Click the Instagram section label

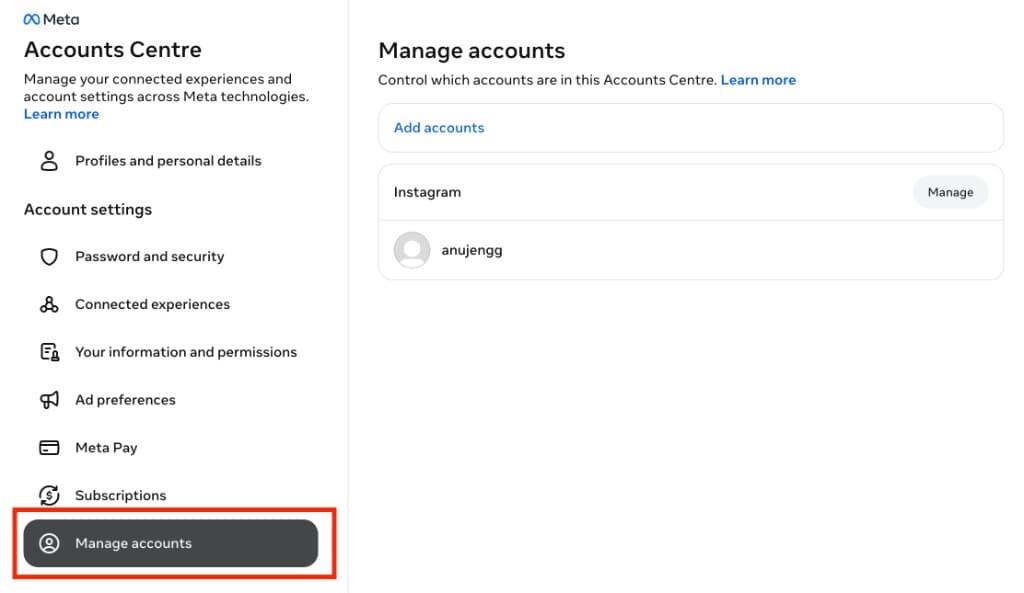427,192
